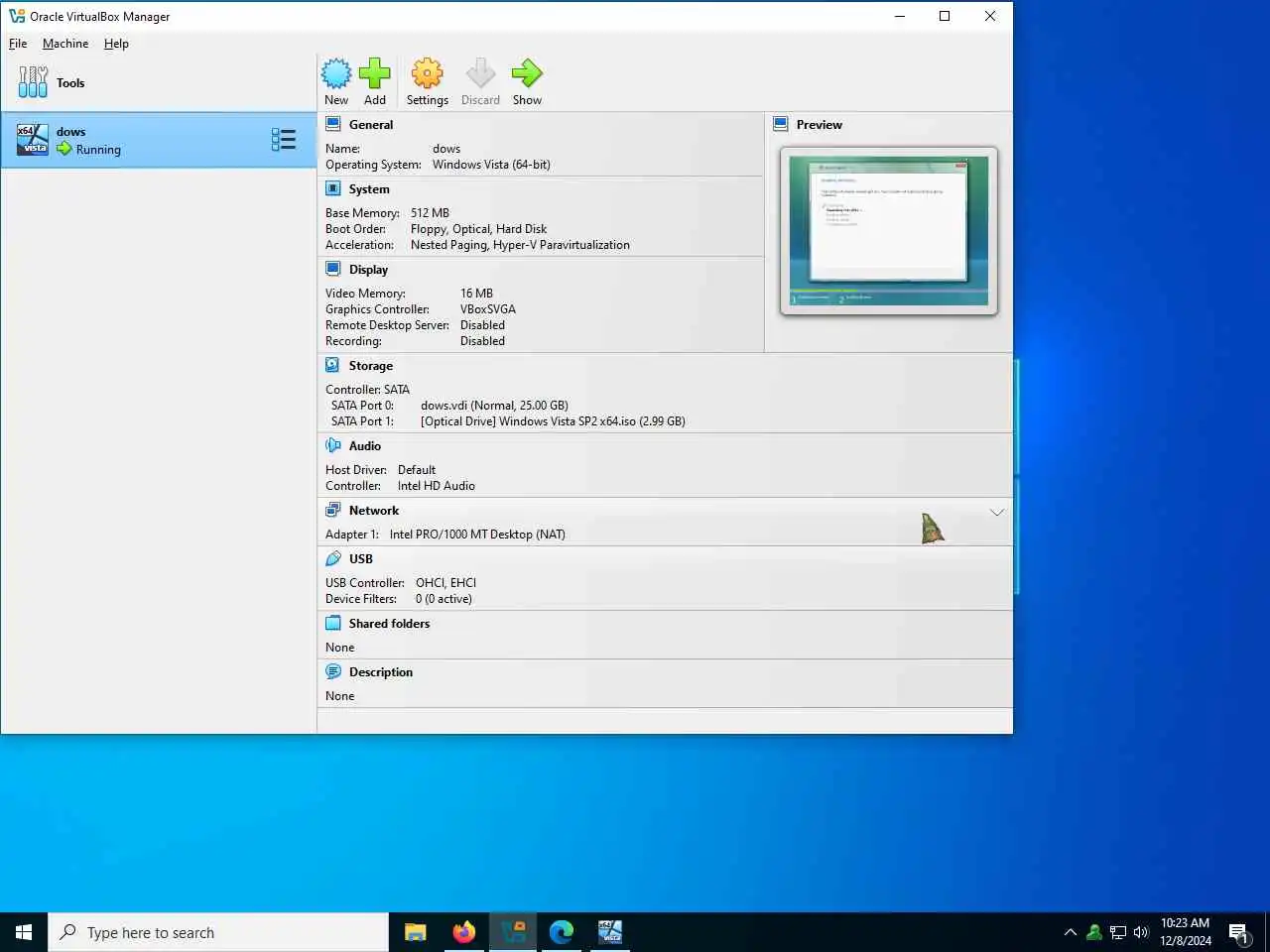1270x952 pixels.
Task: Click the Description speech bubble icon
Action: (x=333, y=672)
